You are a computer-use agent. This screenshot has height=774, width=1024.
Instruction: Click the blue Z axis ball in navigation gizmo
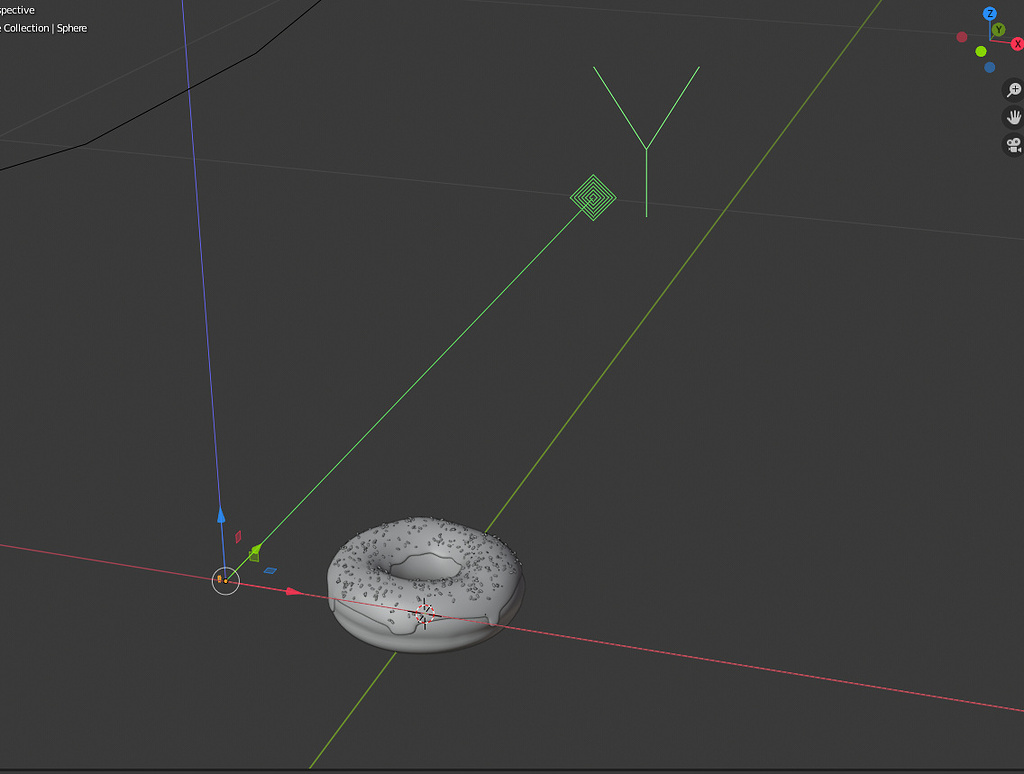point(990,14)
